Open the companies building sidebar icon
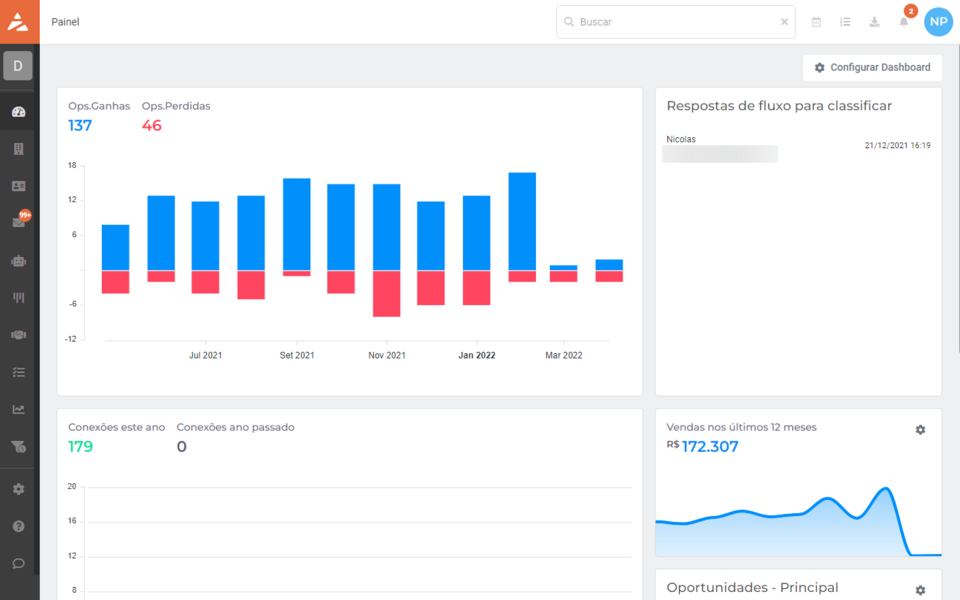The width and height of the screenshot is (960, 600). coord(18,149)
